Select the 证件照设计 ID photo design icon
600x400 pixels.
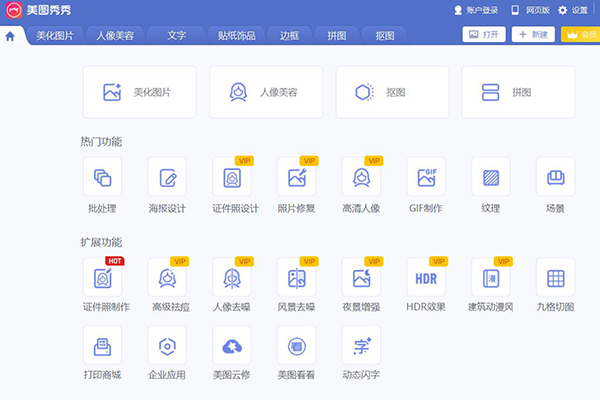[x=231, y=178]
